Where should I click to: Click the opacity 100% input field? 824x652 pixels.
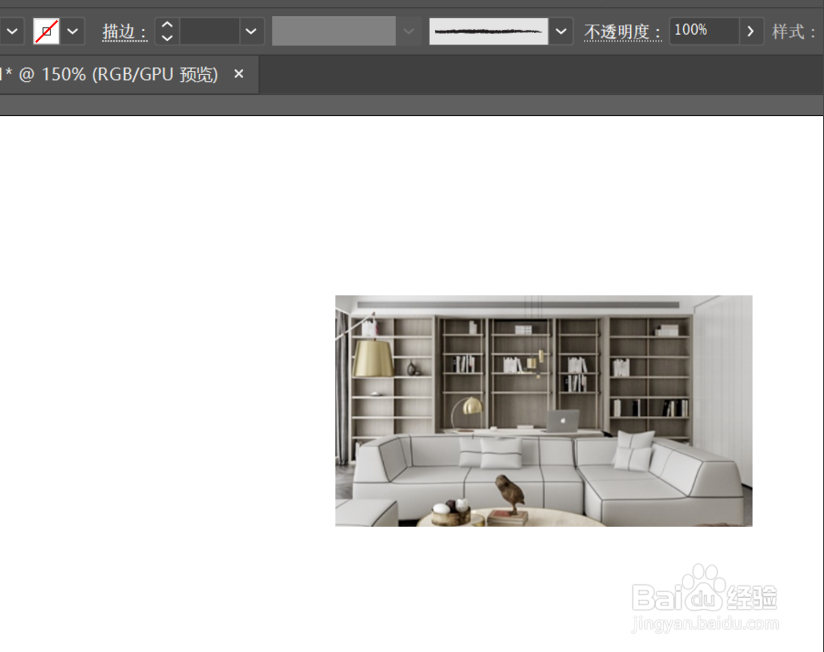pyautogui.click(x=704, y=31)
